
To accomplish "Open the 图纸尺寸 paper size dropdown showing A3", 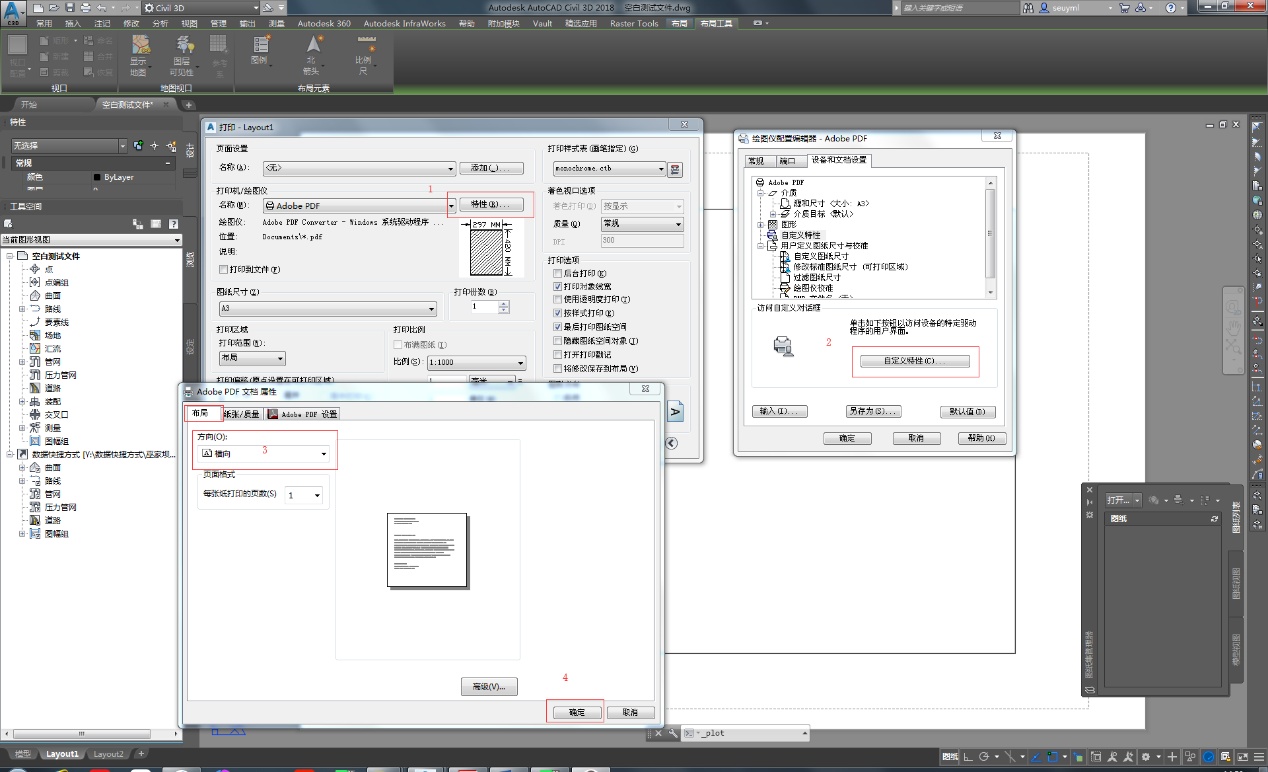I will tap(327, 309).
